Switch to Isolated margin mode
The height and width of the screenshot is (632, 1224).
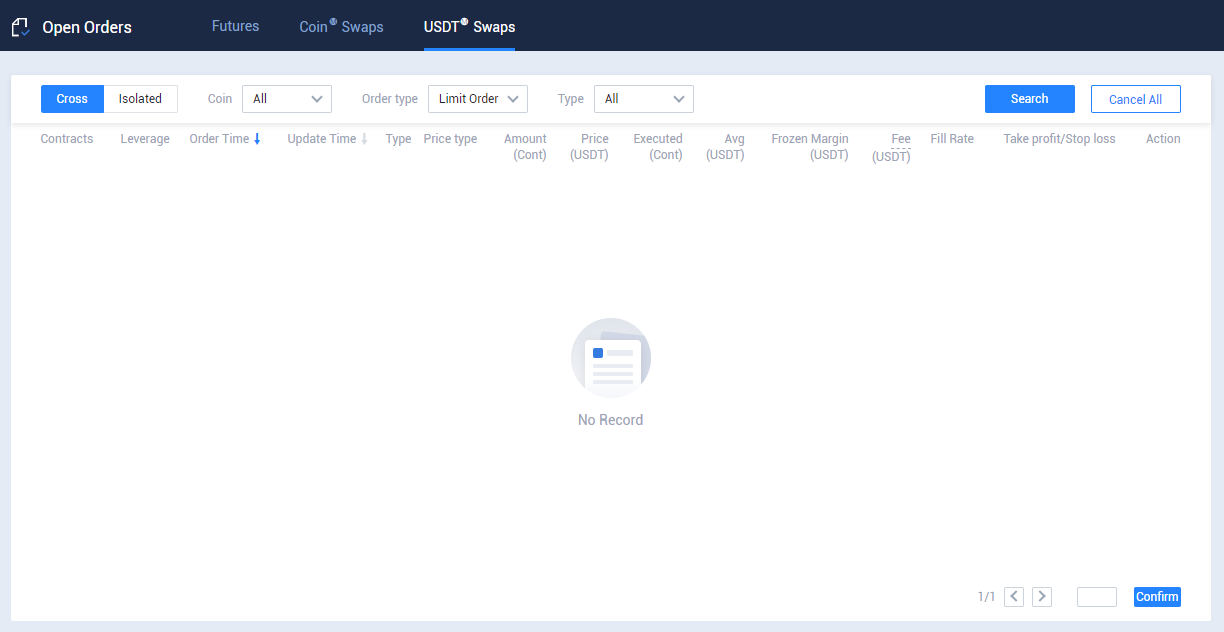(140, 99)
